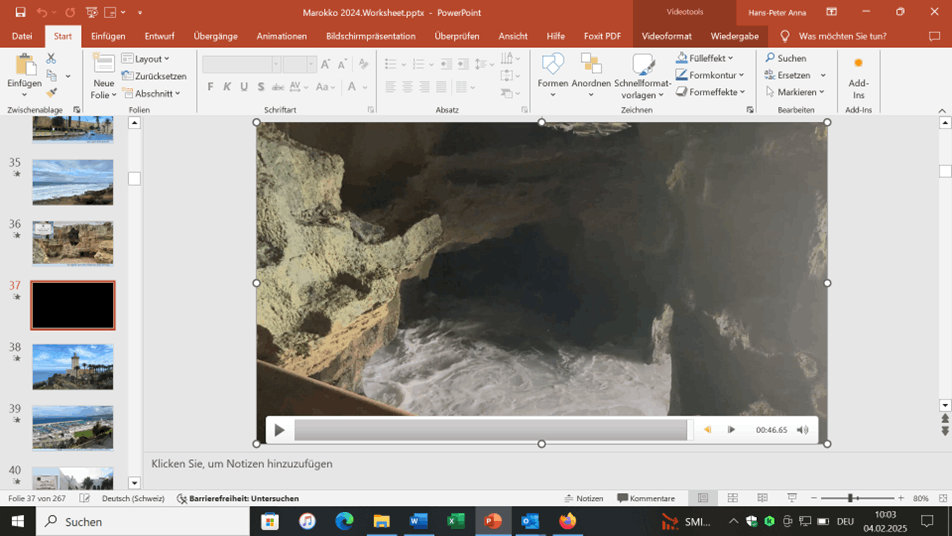
Task: Click the Was möchten Sie tun search box
Action: [843, 36]
